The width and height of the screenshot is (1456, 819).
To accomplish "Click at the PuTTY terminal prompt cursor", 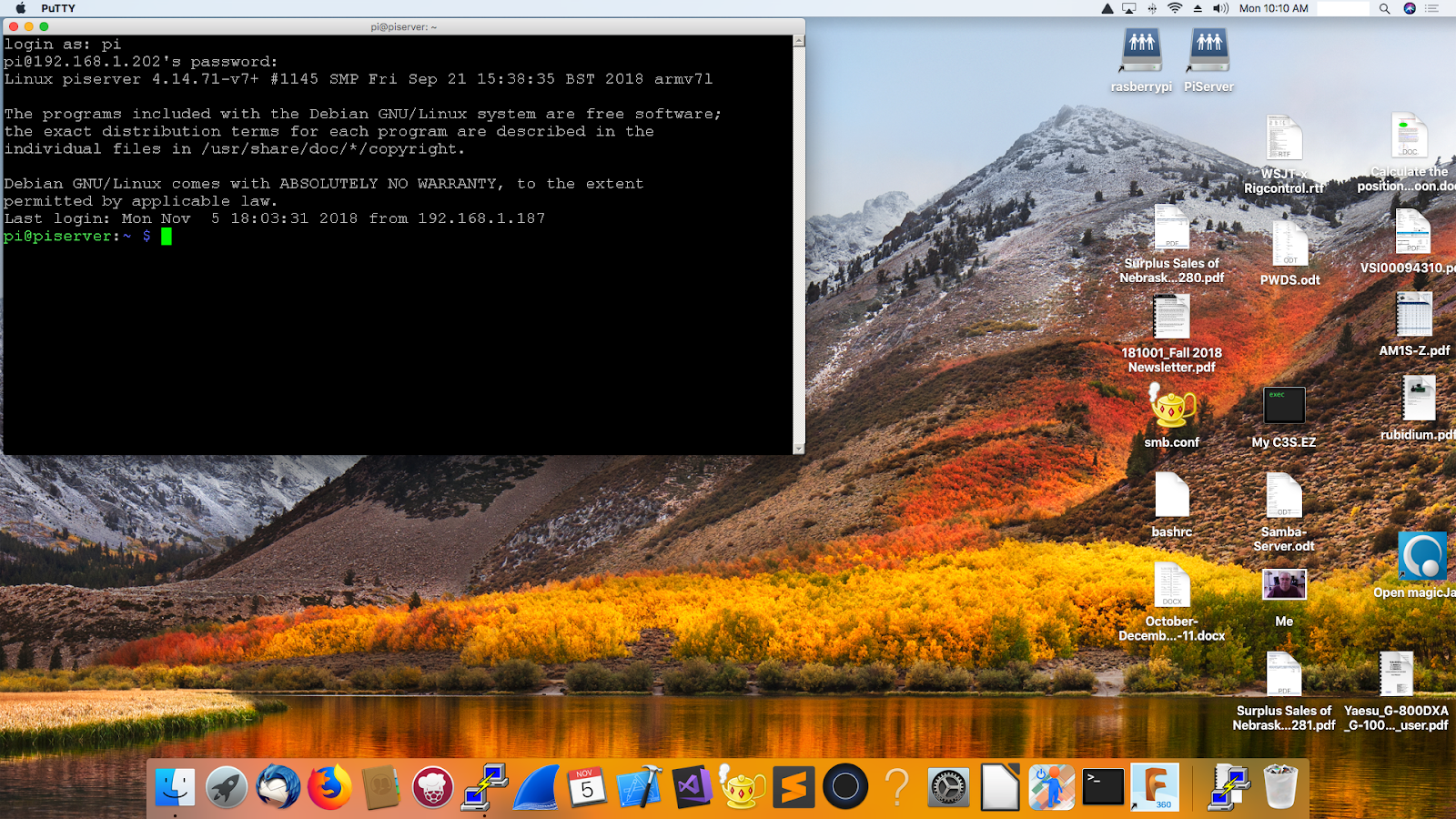I will click(167, 237).
